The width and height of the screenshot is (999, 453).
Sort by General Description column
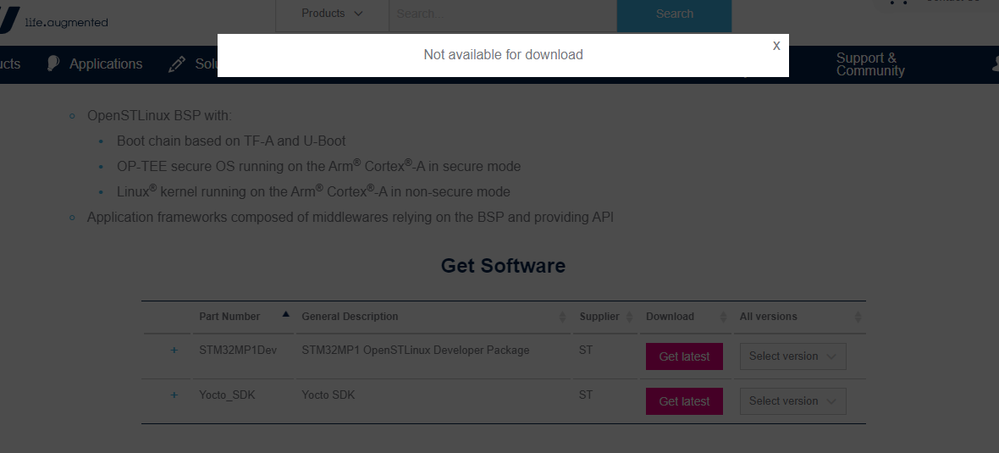[434, 316]
